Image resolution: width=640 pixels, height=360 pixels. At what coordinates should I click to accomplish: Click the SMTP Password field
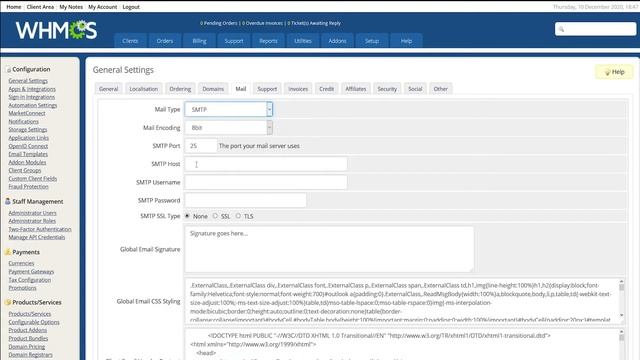(x=246, y=200)
